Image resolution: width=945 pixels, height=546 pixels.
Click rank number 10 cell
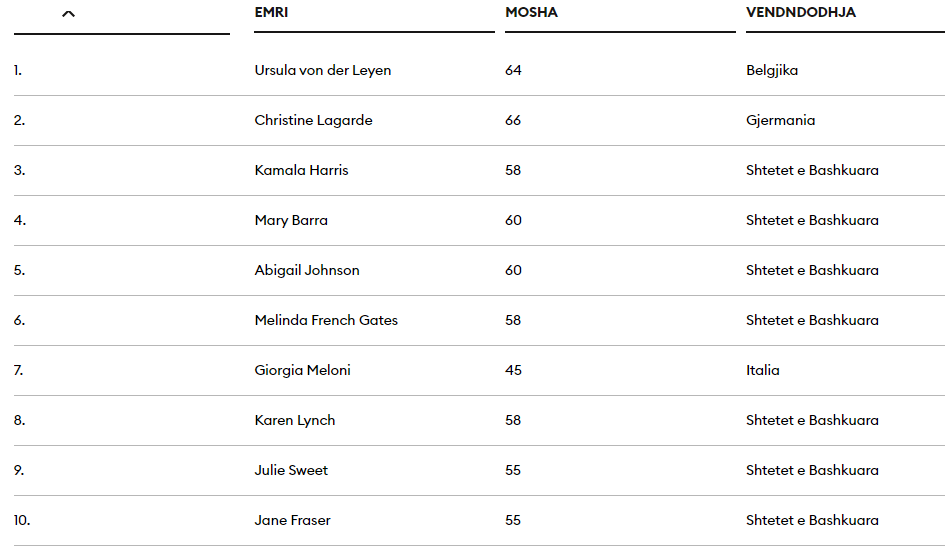click(22, 521)
